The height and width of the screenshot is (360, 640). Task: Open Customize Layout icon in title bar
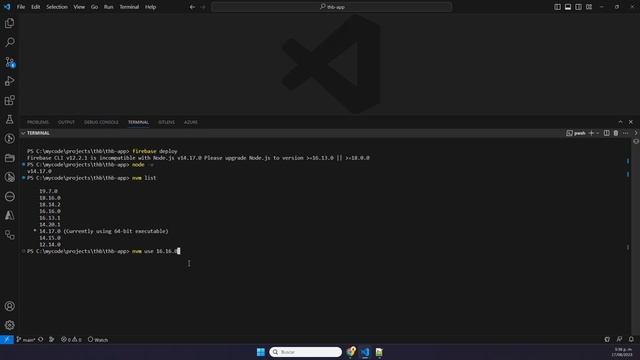(589, 7)
